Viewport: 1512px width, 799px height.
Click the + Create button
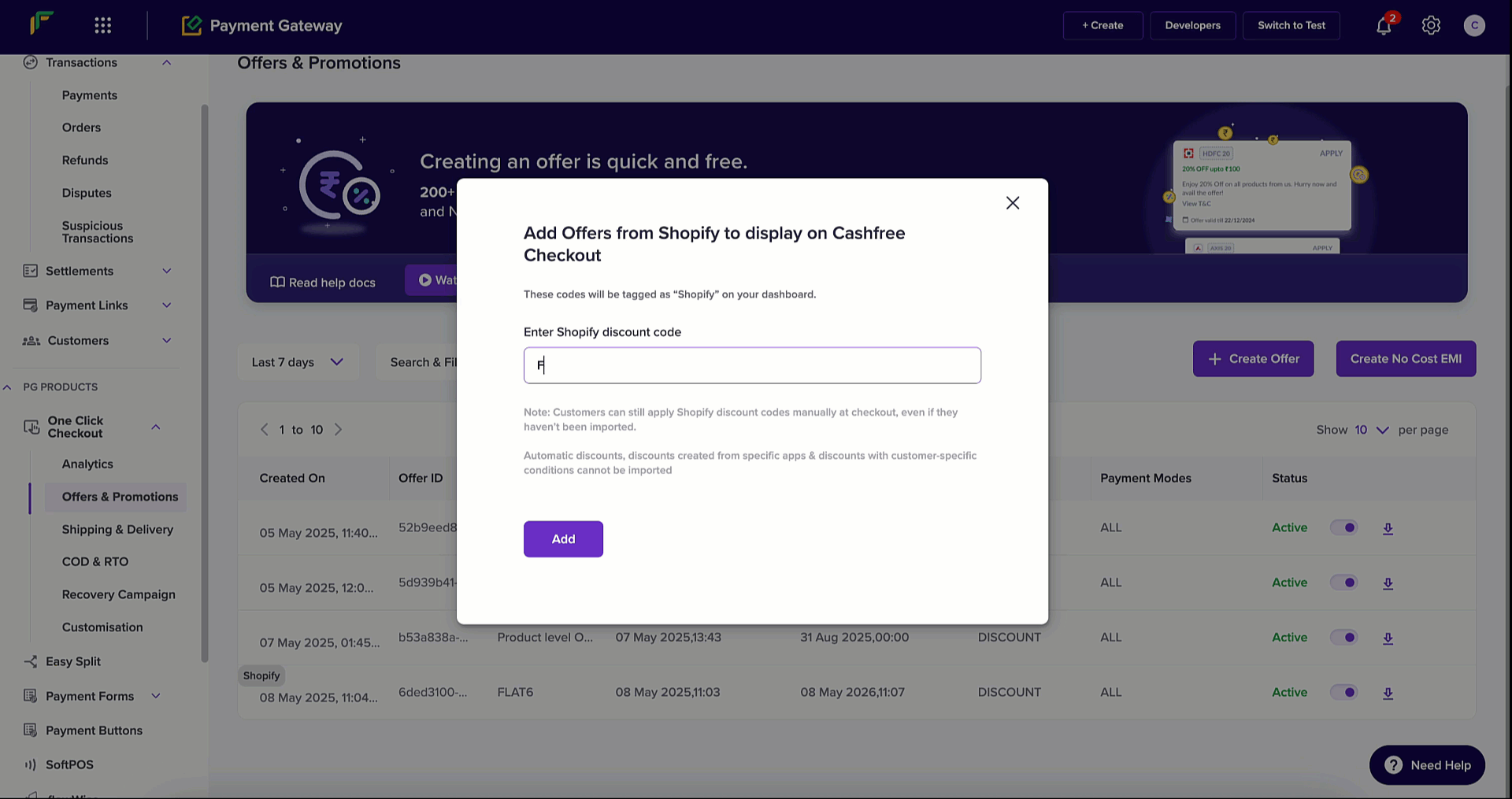point(1102,25)
